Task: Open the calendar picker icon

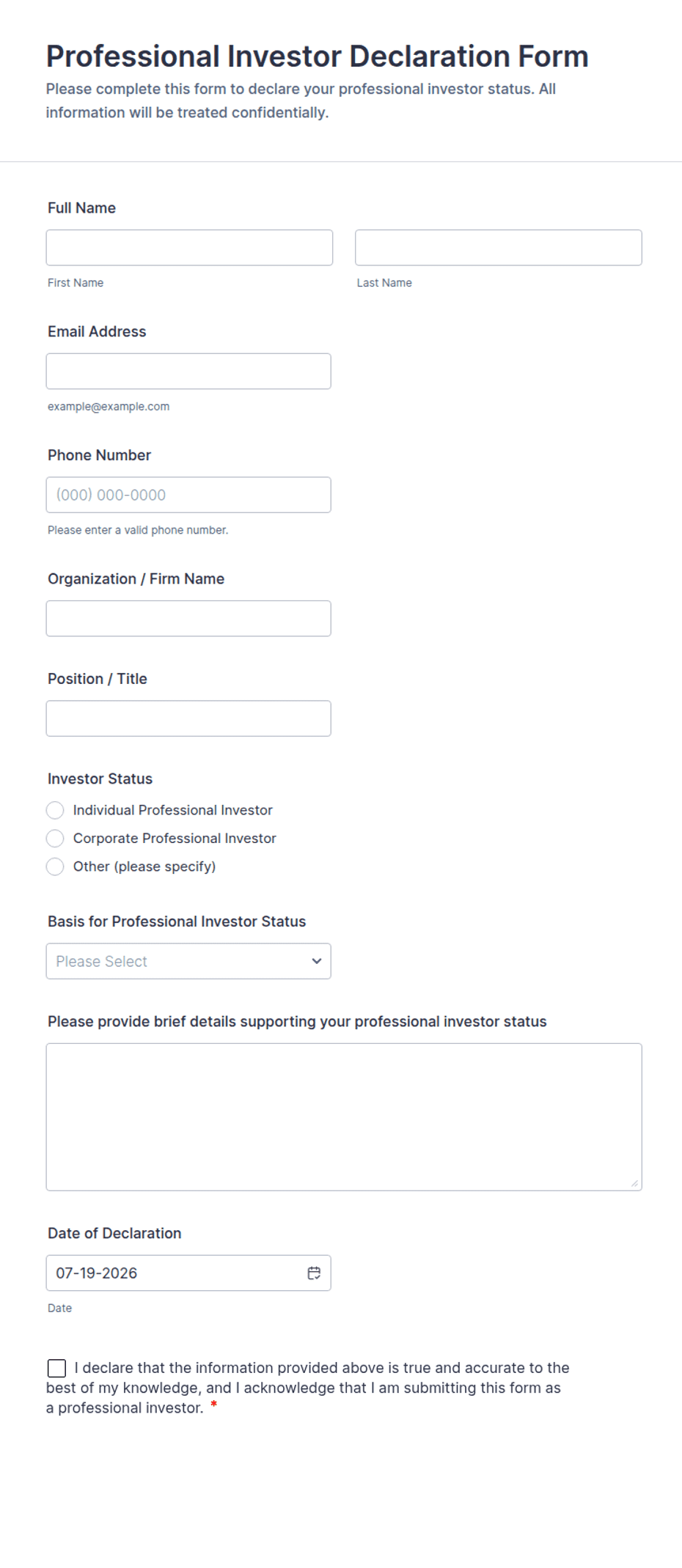Action: [314, 1273]
